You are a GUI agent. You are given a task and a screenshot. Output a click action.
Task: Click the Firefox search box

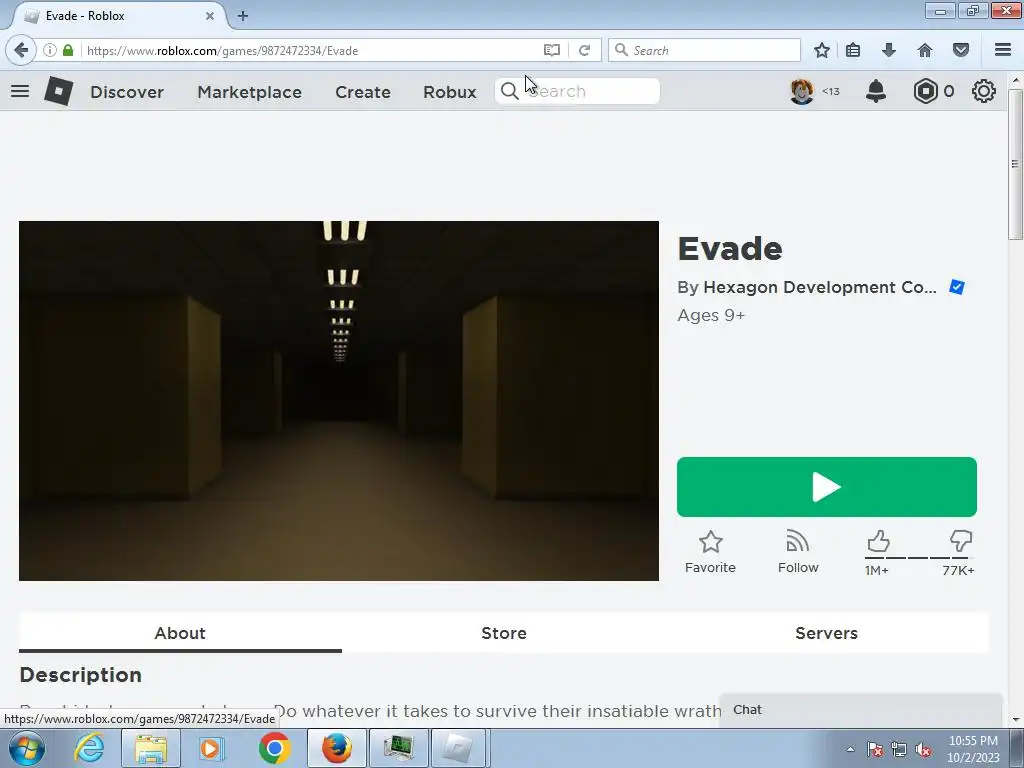704,50
